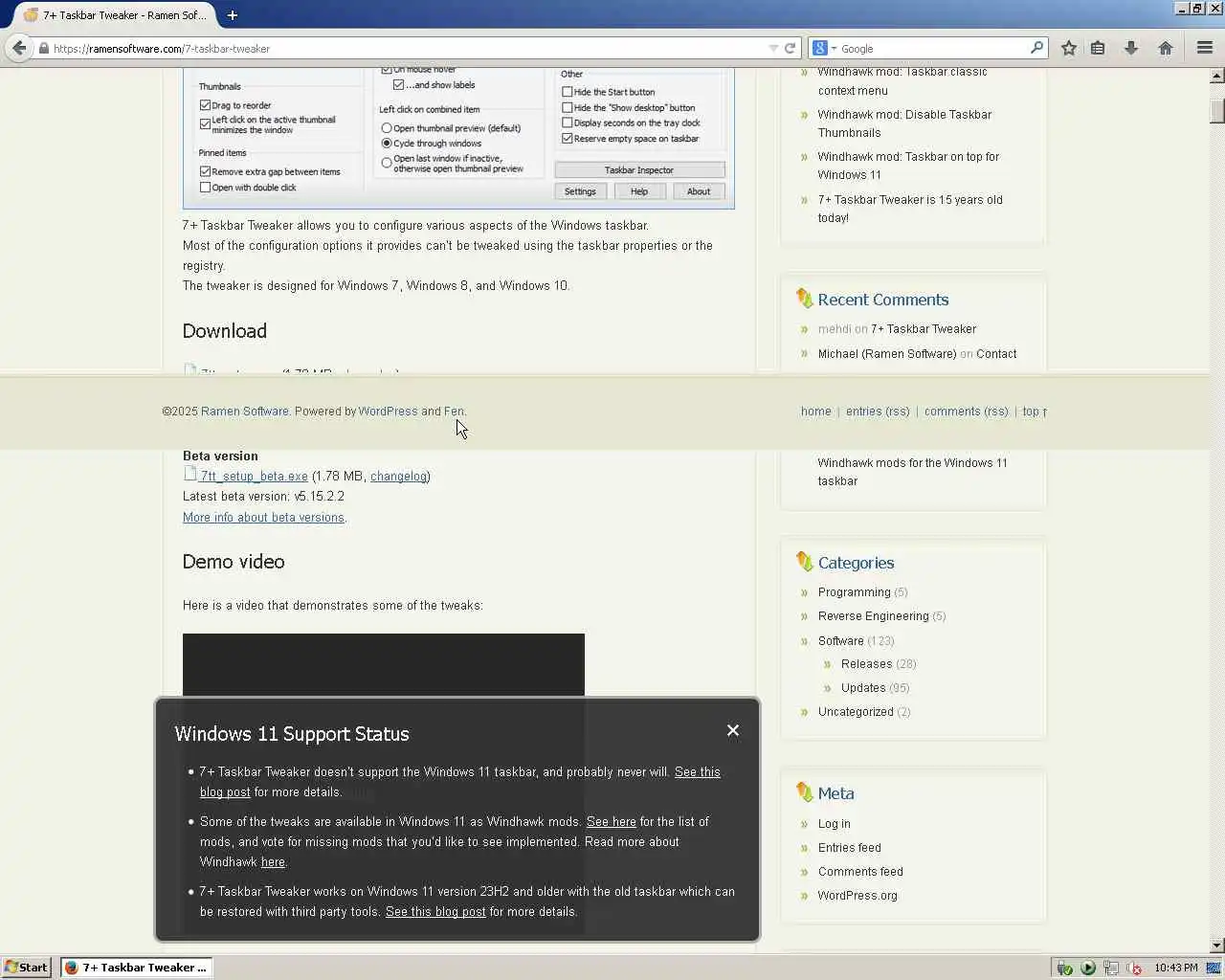This screenshot has height=980, width=1225.
Task: Open the Programming category
Action: pyautogui.click(x=854, y=591)
